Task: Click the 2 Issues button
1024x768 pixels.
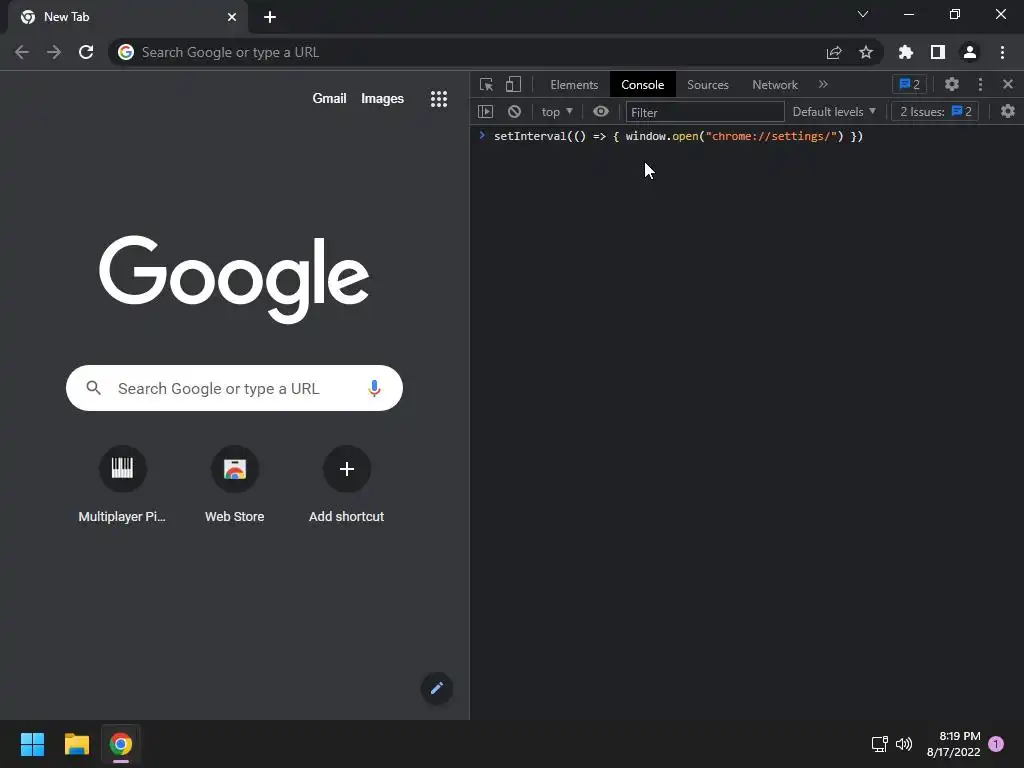Action: pos(935,112)
